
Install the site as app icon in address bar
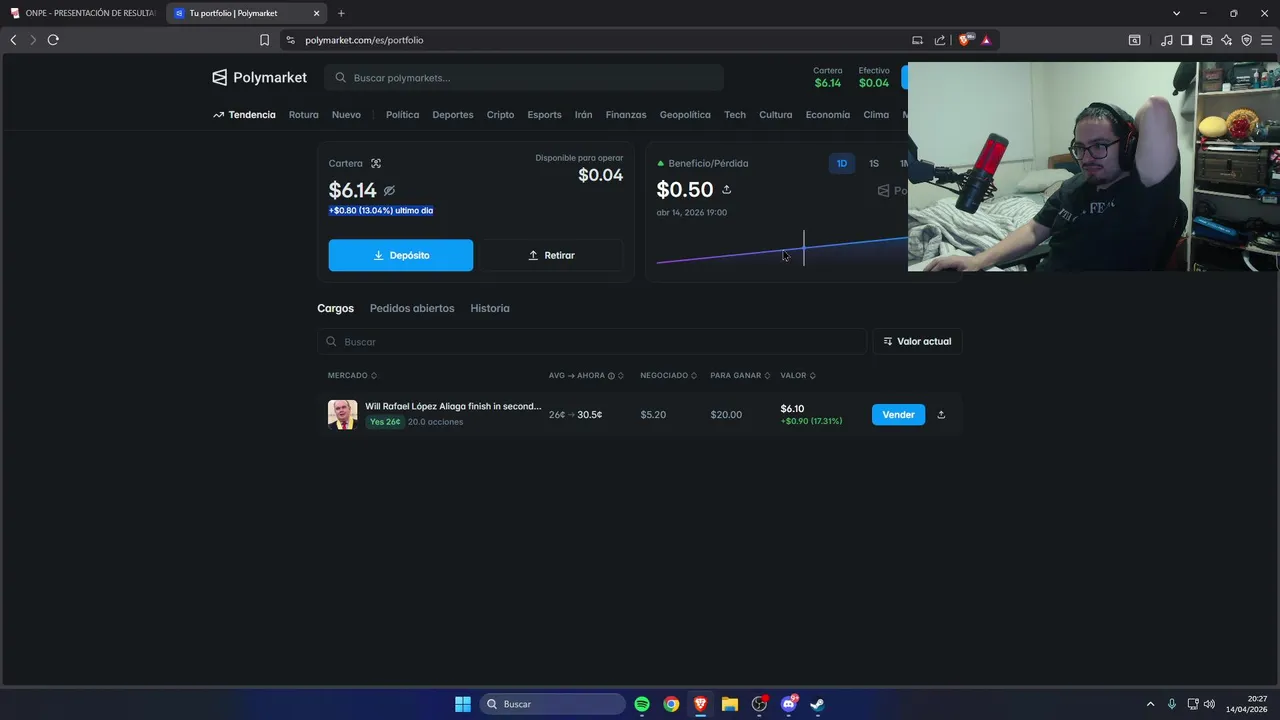click(917, 40)
